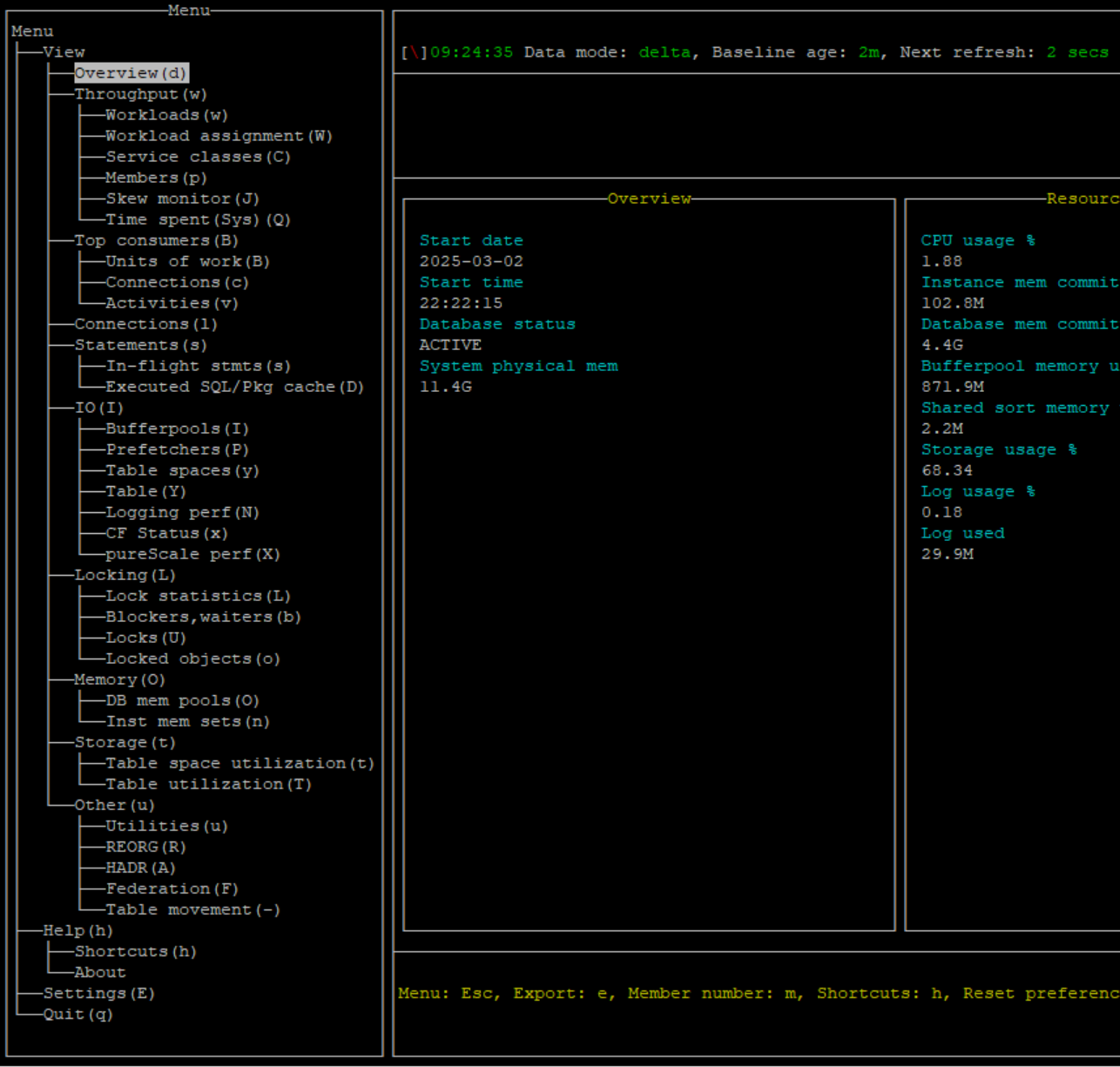This screenshot has height=1067, width=1120.
Task: Click the Start date value 2025-03-02
Action: click(471, 261)
